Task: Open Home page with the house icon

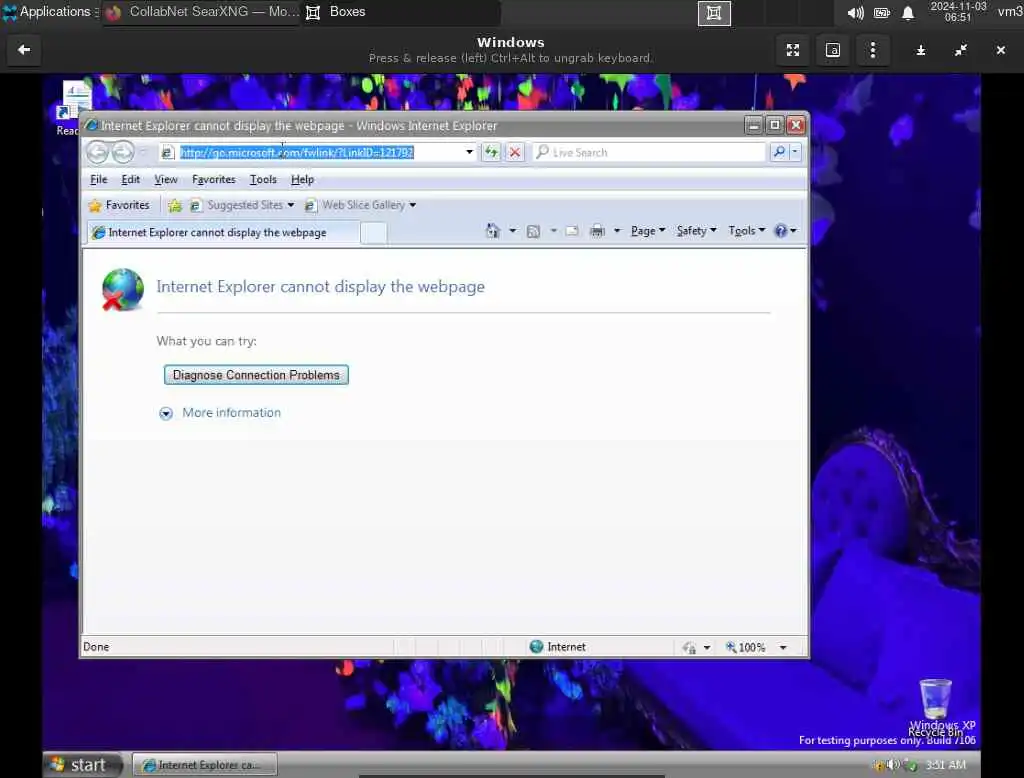Action: pos(493,231)
